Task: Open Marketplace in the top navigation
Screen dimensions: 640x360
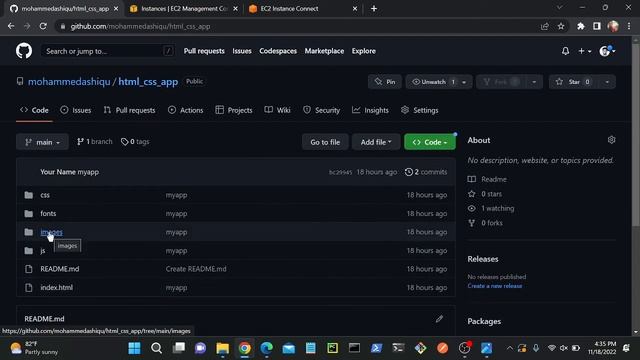Action: point(324,51)
